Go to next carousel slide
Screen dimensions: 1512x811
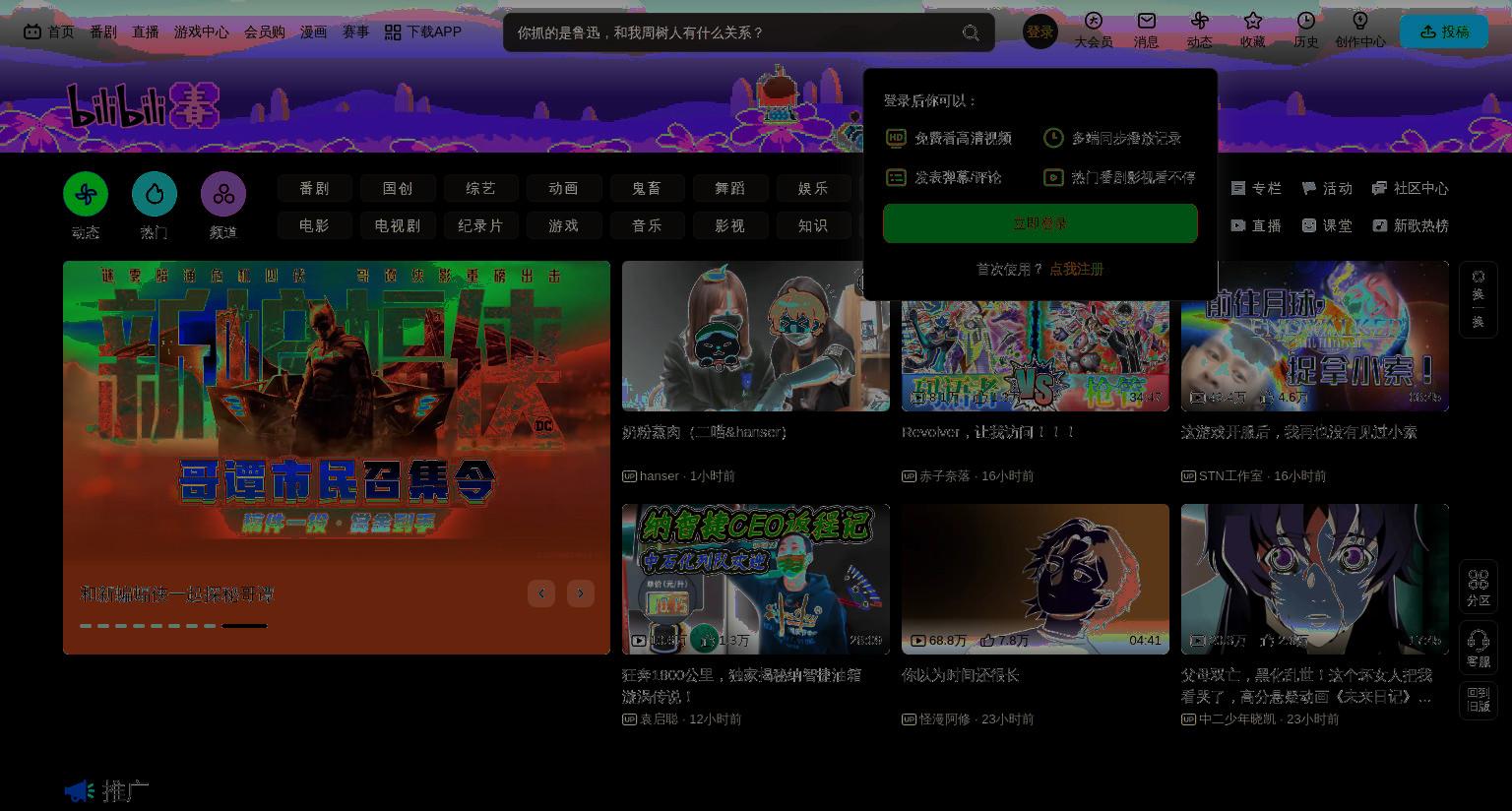pyautogui.click(x=581, y=593)
